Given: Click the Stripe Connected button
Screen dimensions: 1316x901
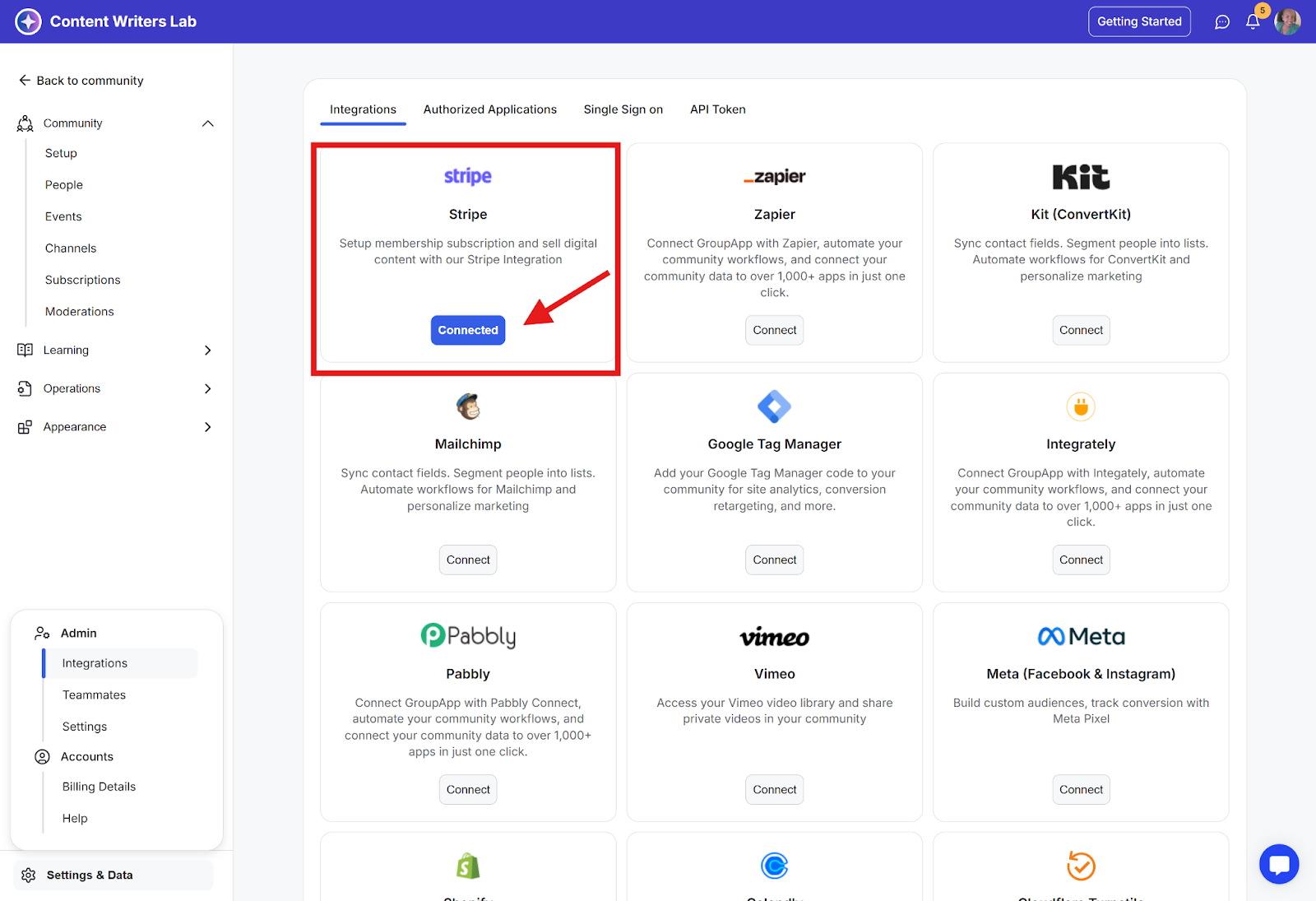Looking at the screenshot, I should [x=468, y=330].
